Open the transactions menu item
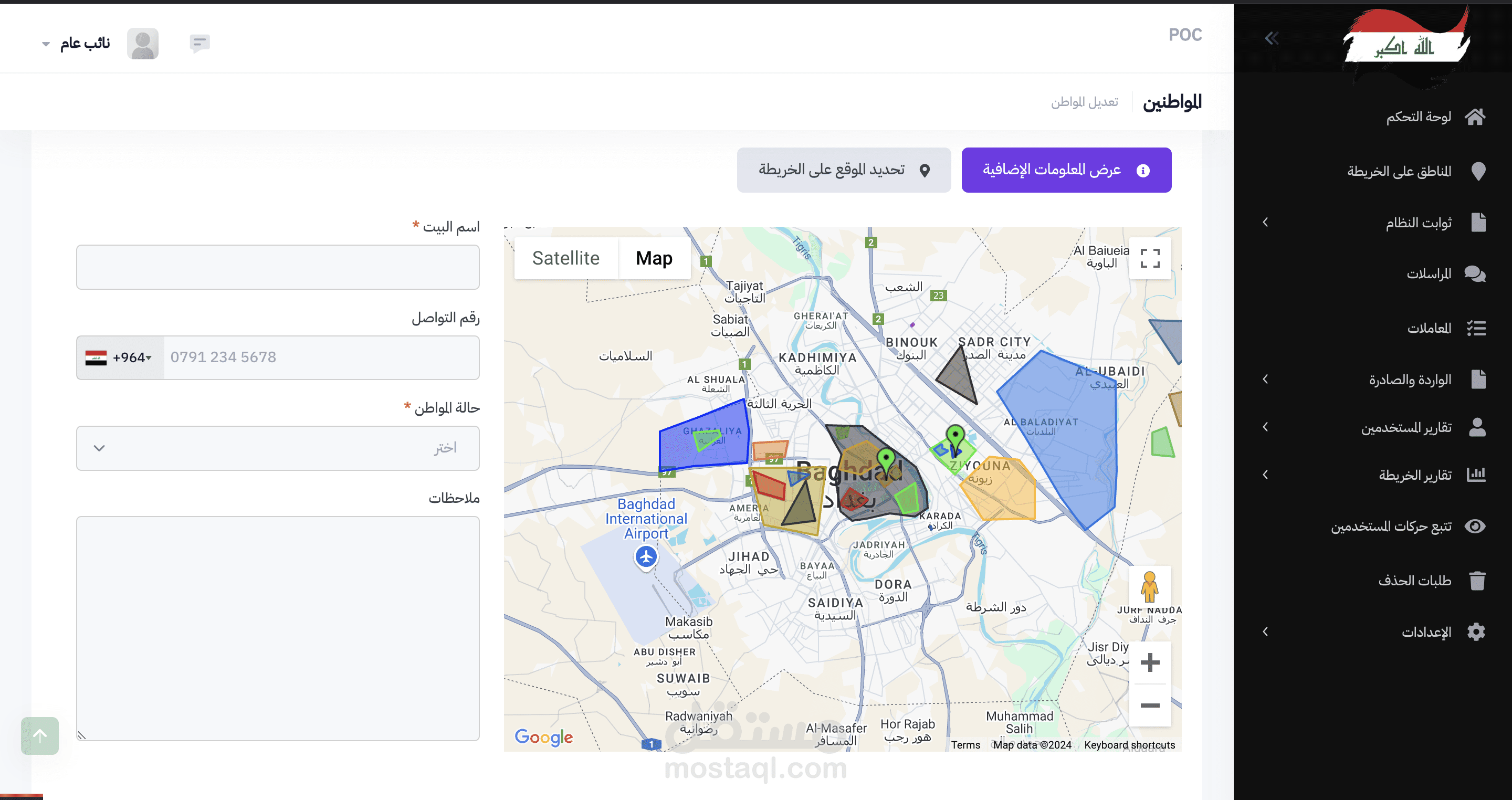 click(x=1429, y=328)
